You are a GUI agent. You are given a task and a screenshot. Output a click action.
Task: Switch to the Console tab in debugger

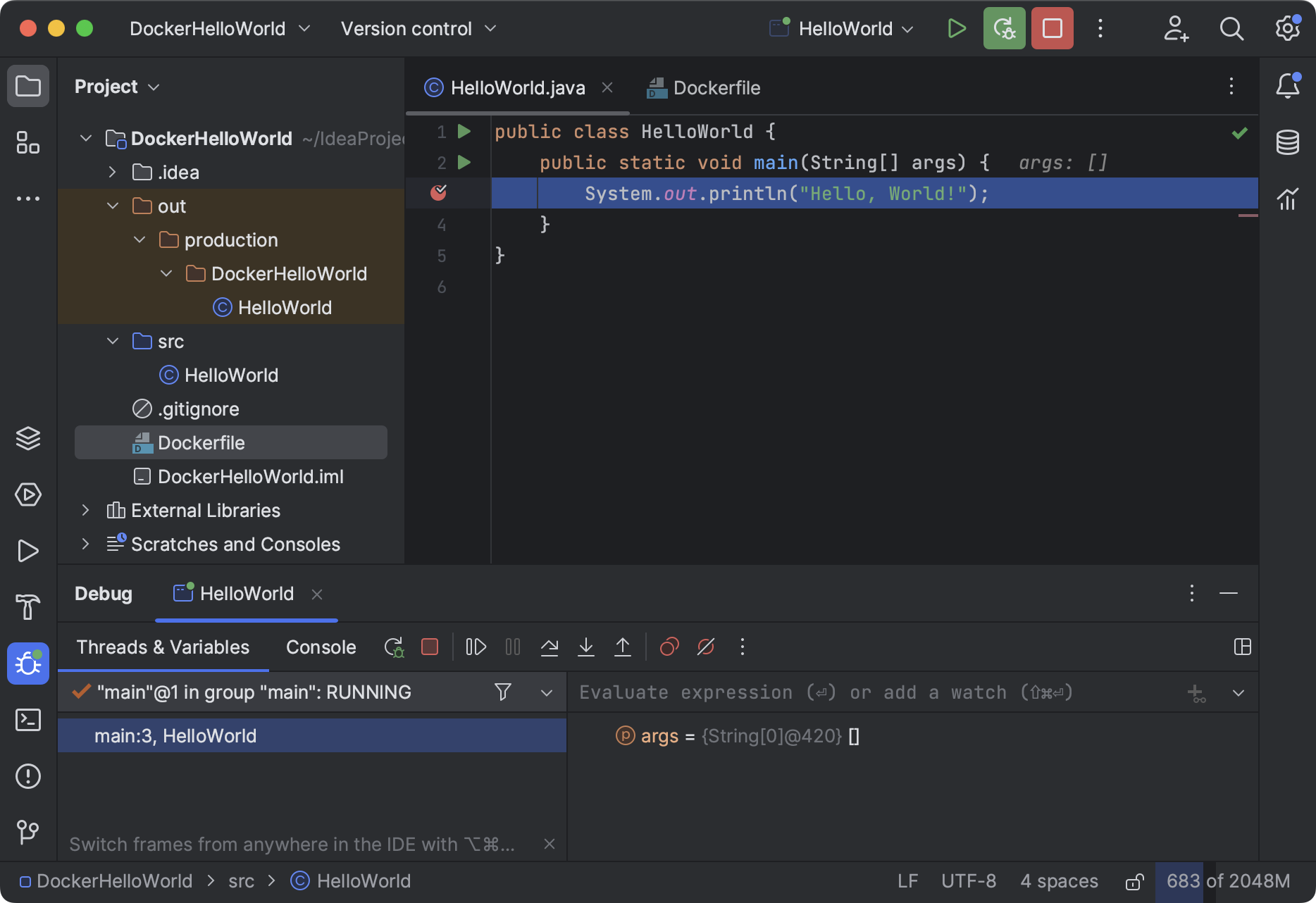tap(321, 647)
